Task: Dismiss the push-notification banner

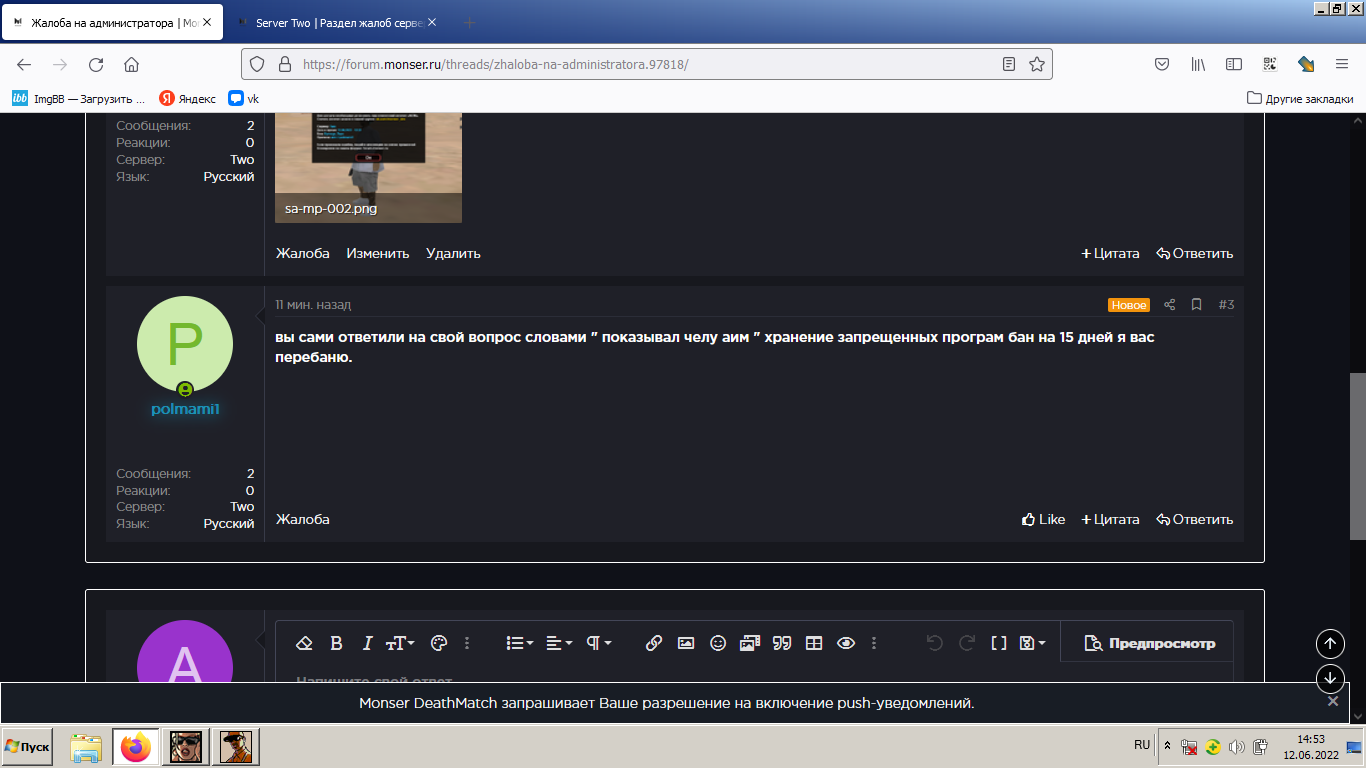Action: (x=1332, y=701)
